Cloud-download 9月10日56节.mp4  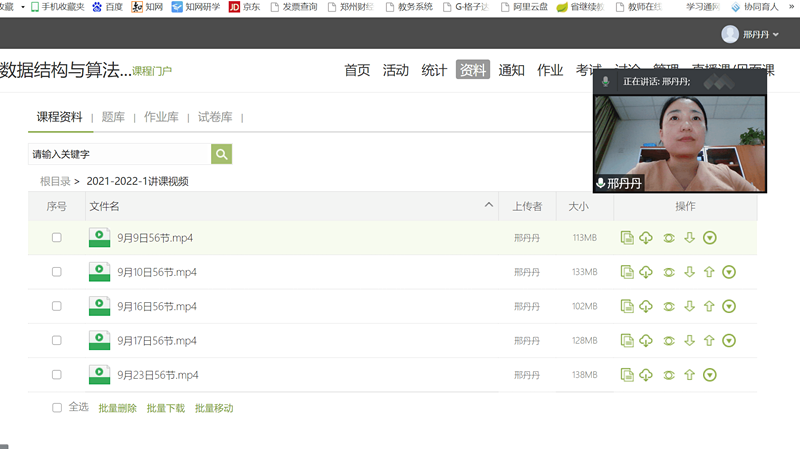[646, 272]
